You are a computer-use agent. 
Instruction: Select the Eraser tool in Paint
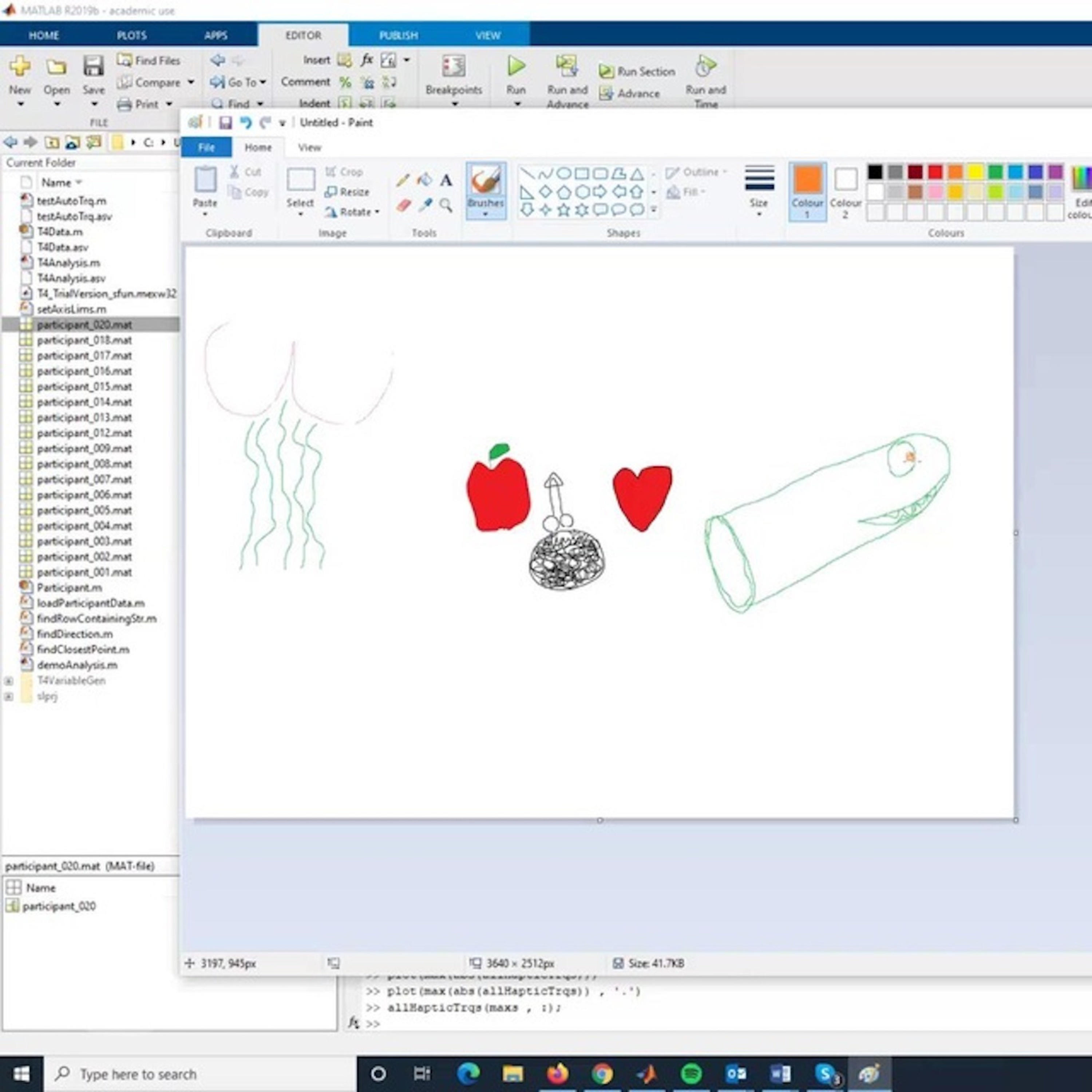click(403, 205)
